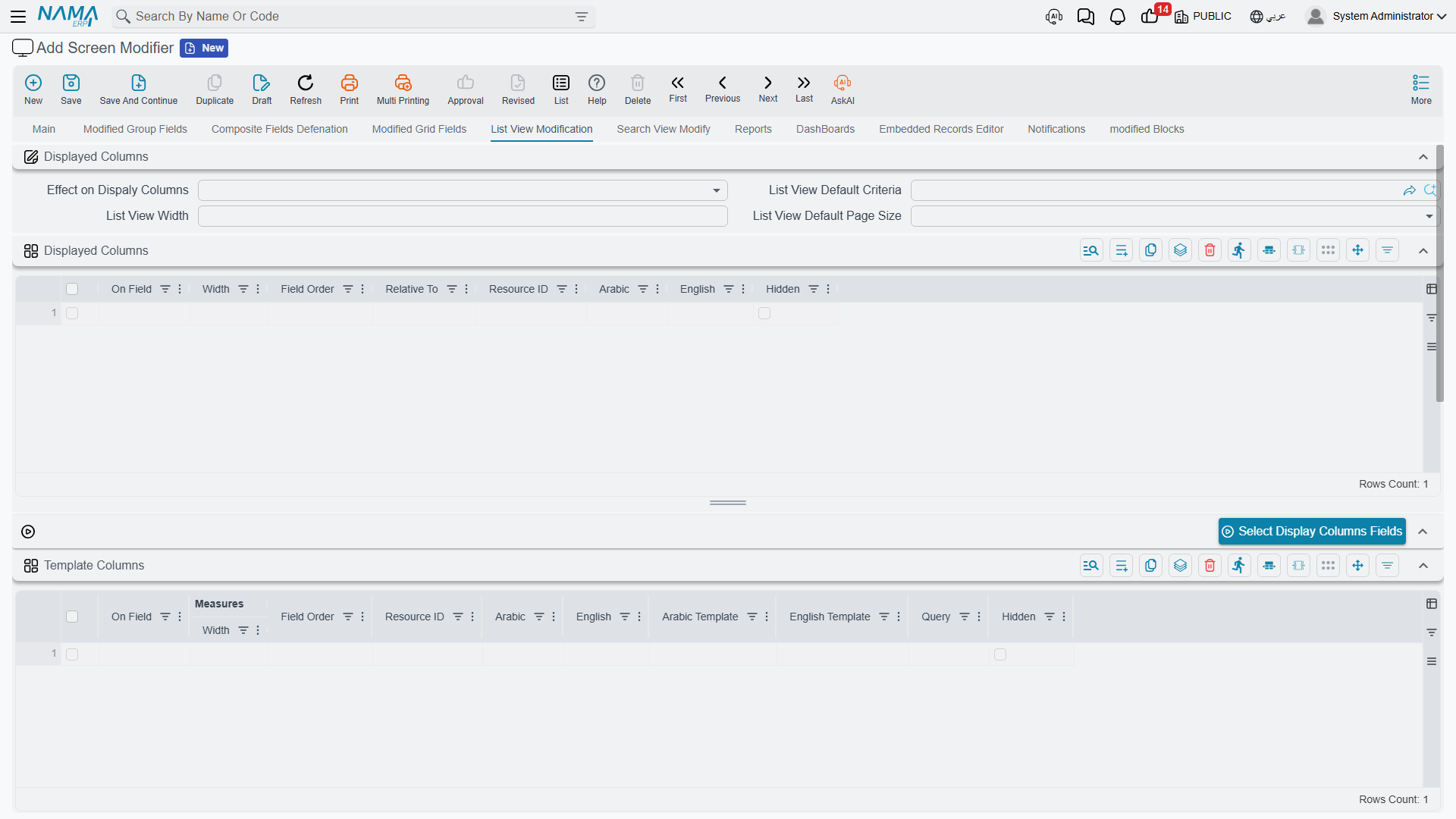Switch to Composite Fields Defenation tab
This screenshot has width=1456, height=819.
click(x=280, y=129)
